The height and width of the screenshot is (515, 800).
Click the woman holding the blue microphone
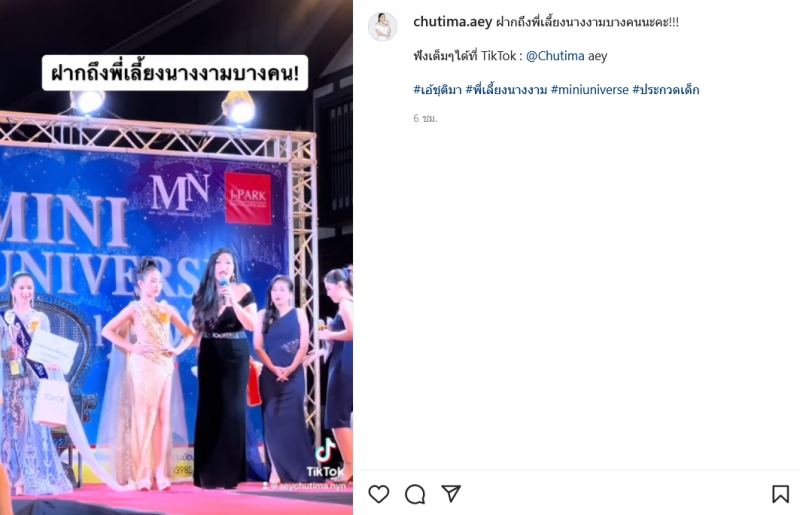pos(223,367)
